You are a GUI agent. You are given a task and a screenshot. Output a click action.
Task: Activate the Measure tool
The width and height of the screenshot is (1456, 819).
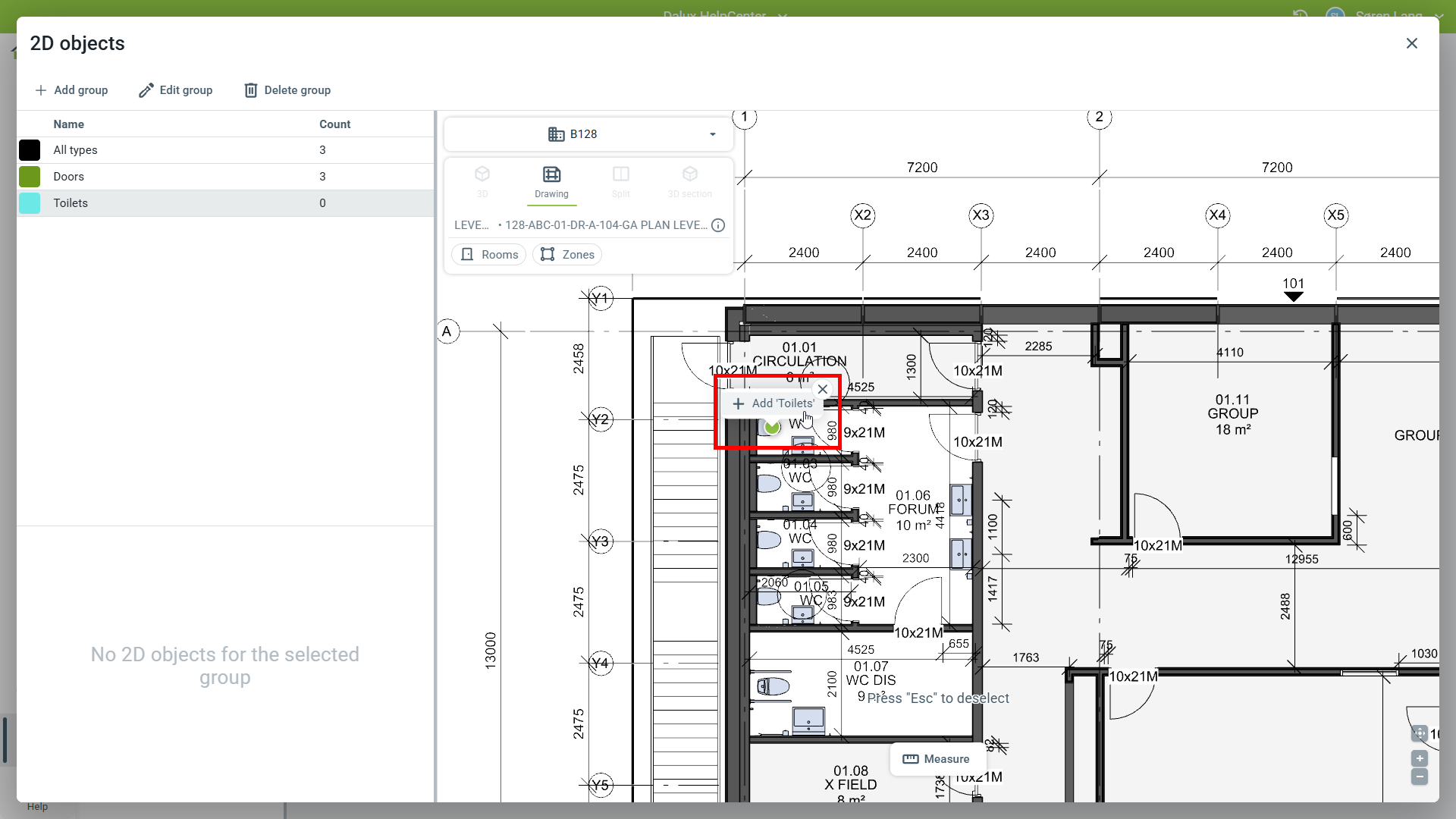[937, 759]
